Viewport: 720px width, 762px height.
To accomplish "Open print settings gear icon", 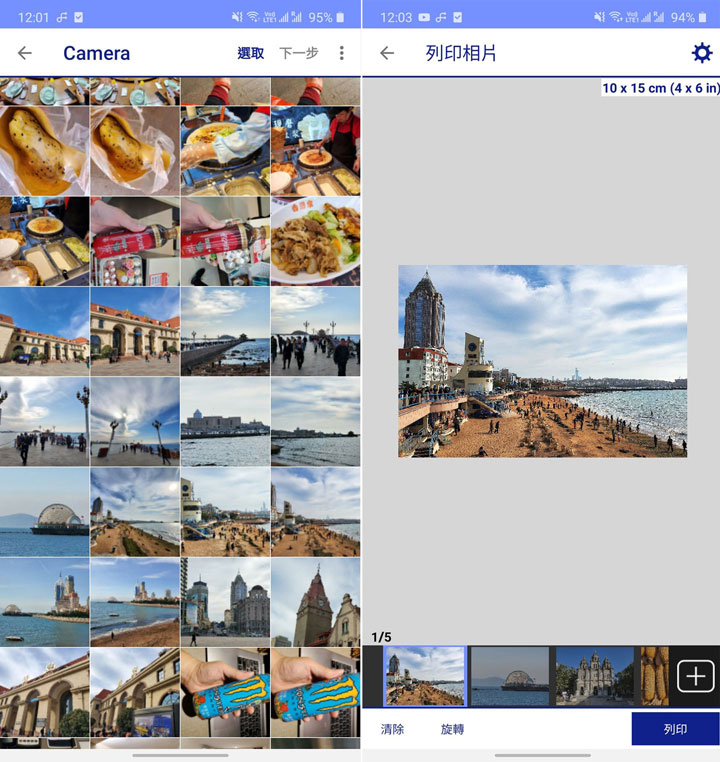I will 702,53.
